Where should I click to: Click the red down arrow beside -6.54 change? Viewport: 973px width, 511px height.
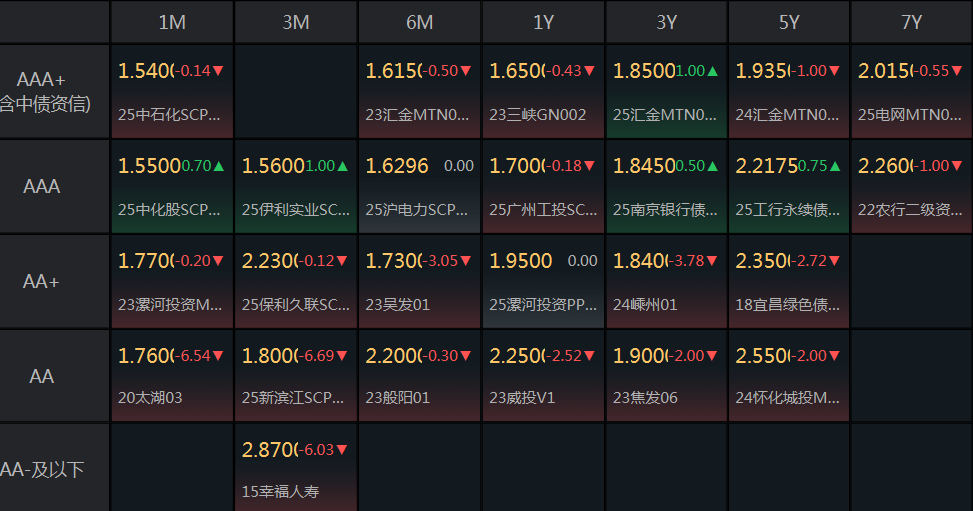coord(218,356)
